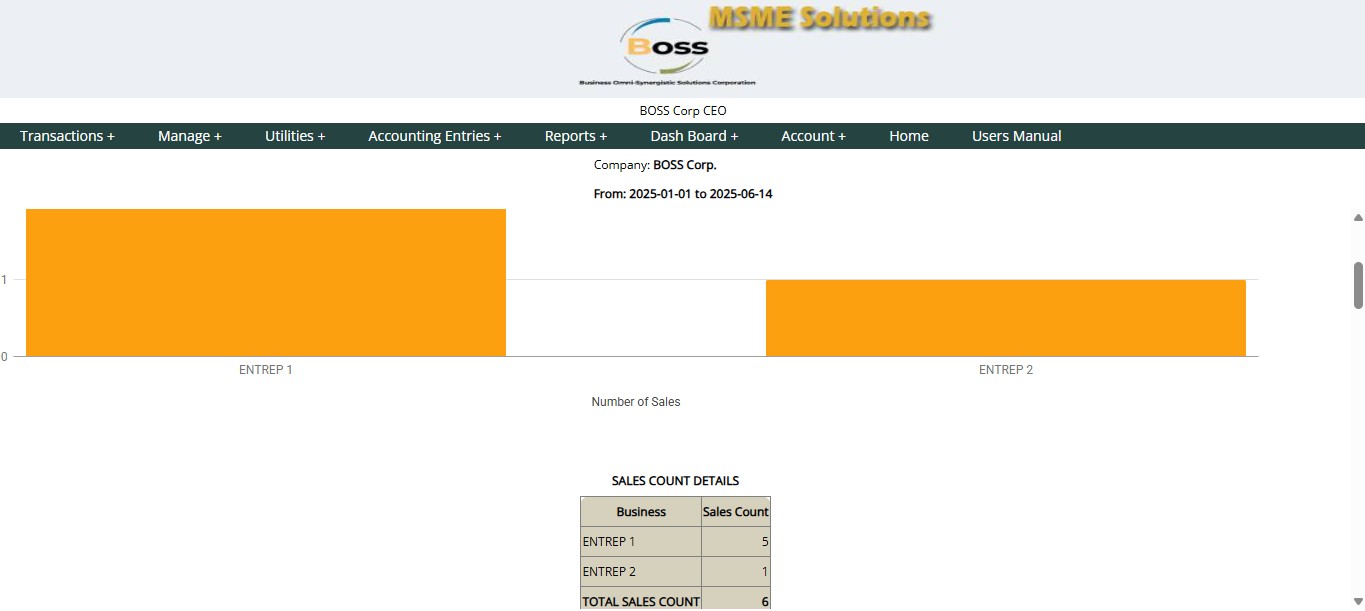
Task: Click the Company: BOSS Corp. label
Action: [x=655, y=165]
